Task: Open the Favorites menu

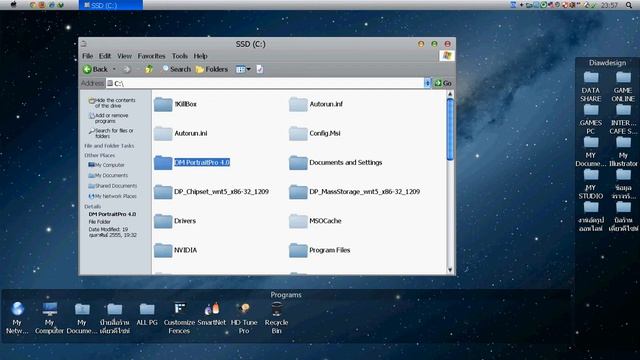Action: tap(151, 56)
